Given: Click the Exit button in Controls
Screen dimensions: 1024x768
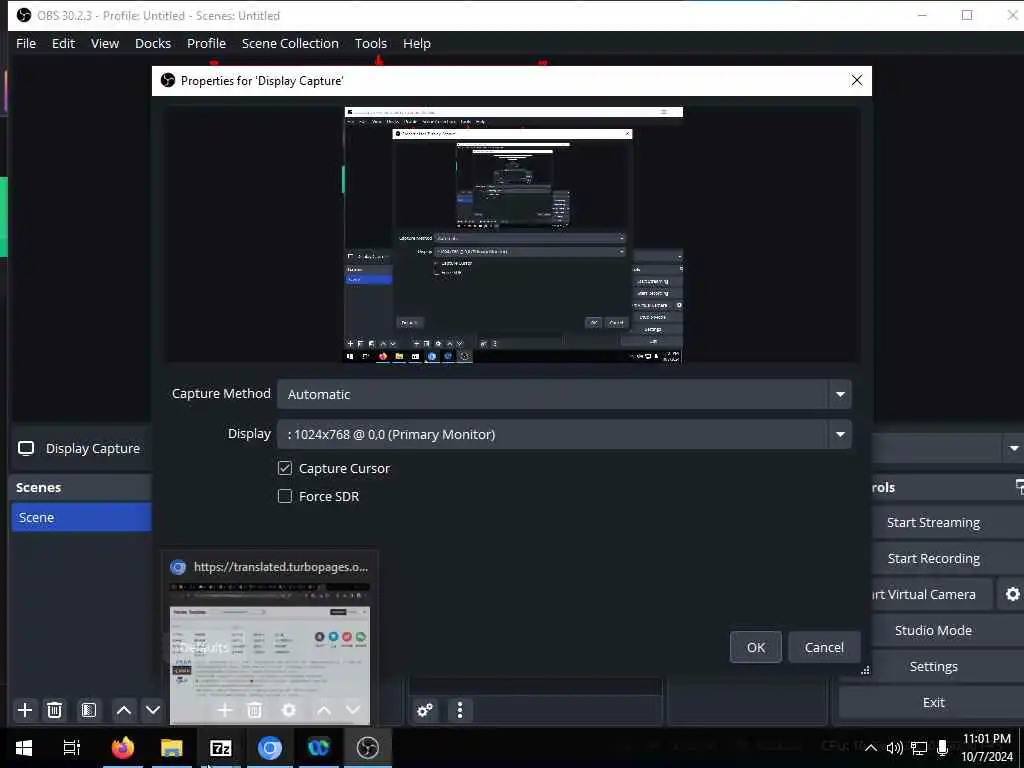Looking at the screenshot, I should coord(933,702).
